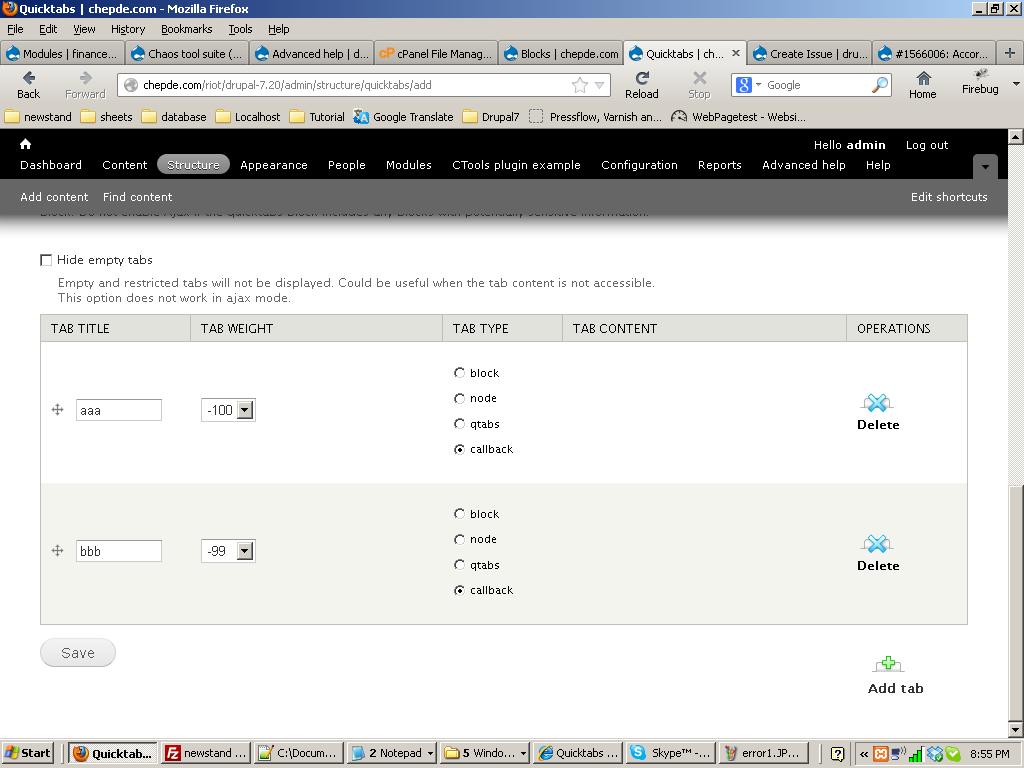Image resolution: width=1024 pixels, height=768 pixels.
Task: Open the Google Translate bookmark
Action: pyautogui.click(x=403, y=117)
